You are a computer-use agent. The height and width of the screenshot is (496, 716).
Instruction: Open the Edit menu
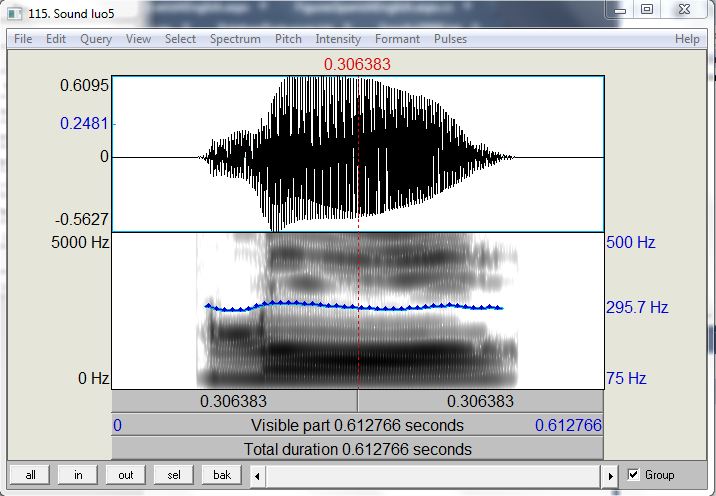tap(56, 39)
